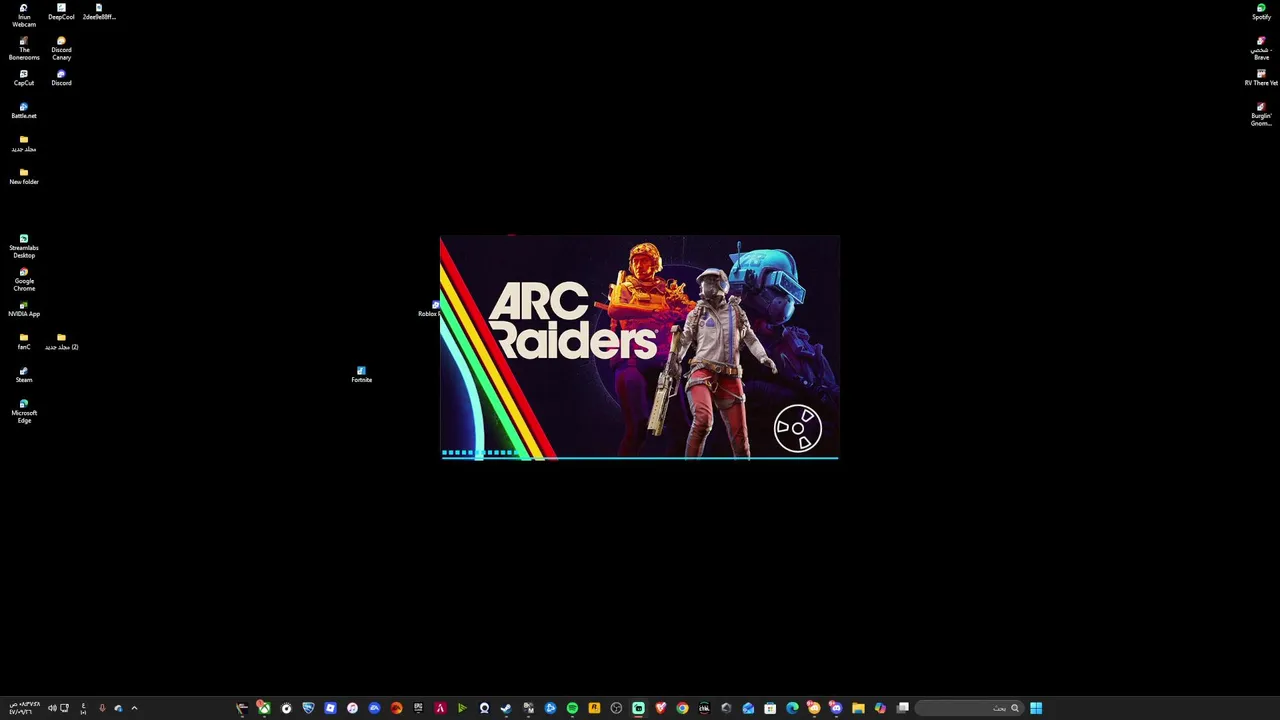The height and width of the screenshot is (720, 1280).
Task: Click the ARC Raiders splash screen image
Action: click(x=639, y=348)
